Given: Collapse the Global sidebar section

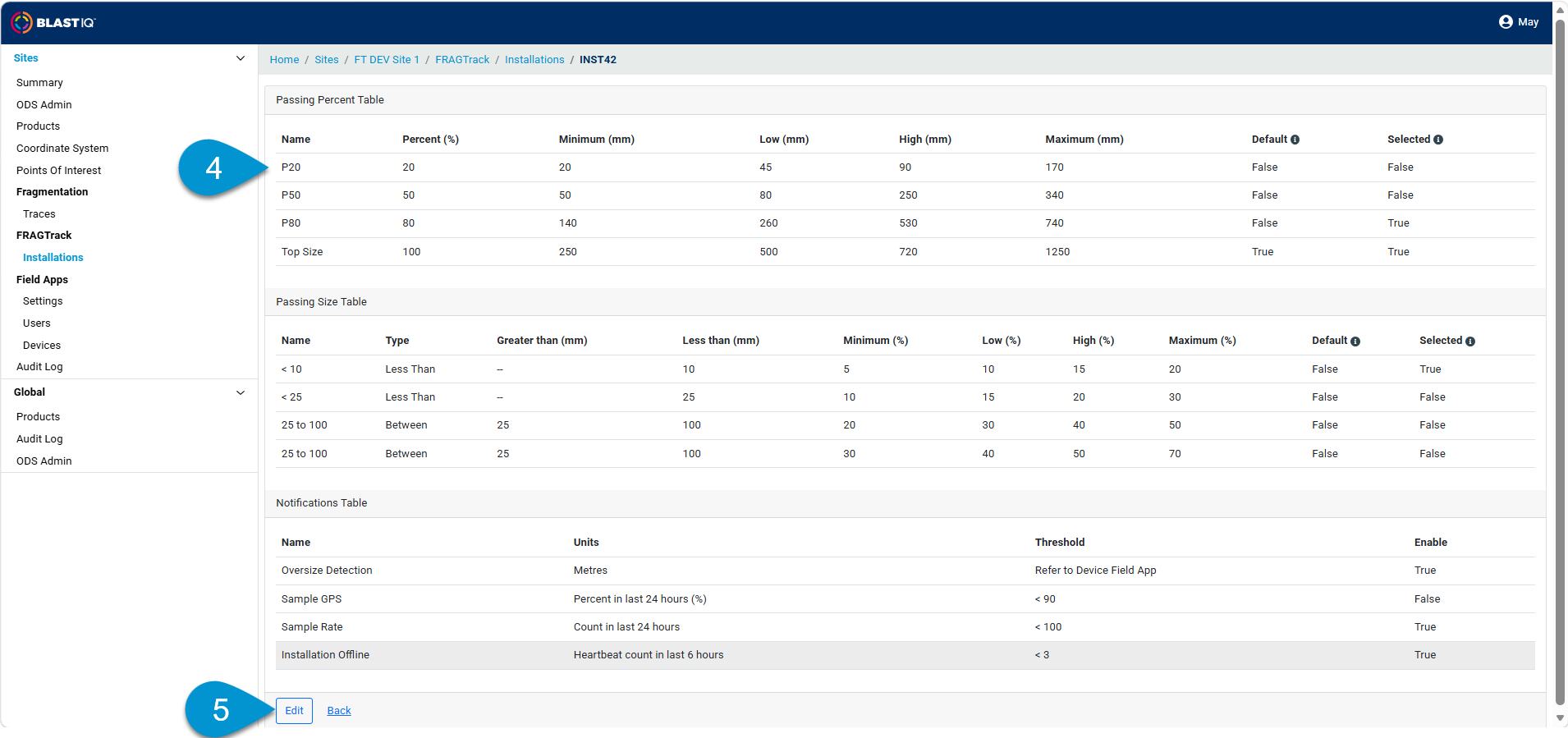Looking at the screenshot, I should pyautogui.click(x=241, y=392).
